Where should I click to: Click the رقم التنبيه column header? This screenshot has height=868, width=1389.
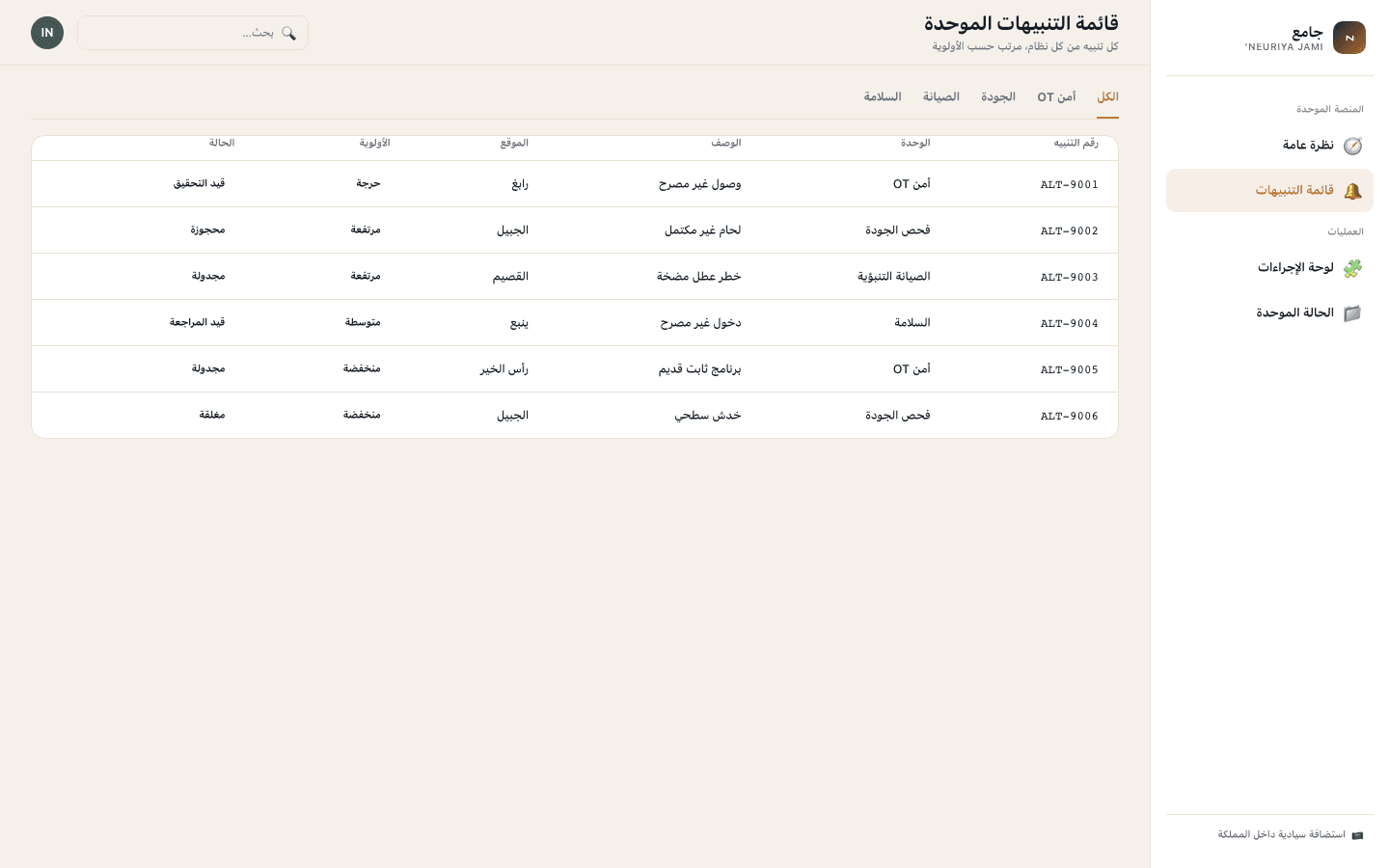click(x=1076, y=143)
